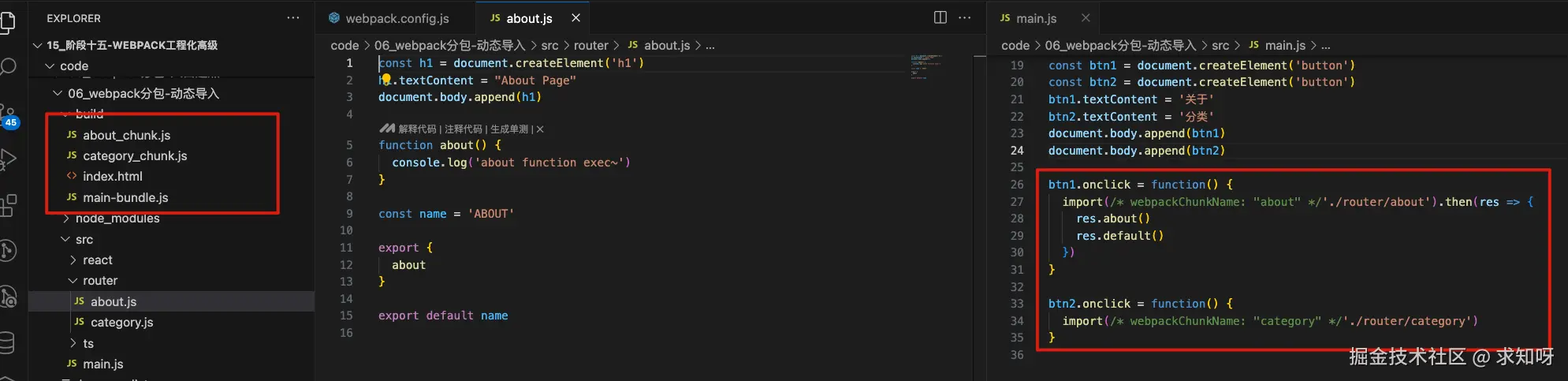Collapse the 15_阶段十五-WEBPACK工程化高级 workspace root
Screen dimensions: 1568x381
[37, 45]
